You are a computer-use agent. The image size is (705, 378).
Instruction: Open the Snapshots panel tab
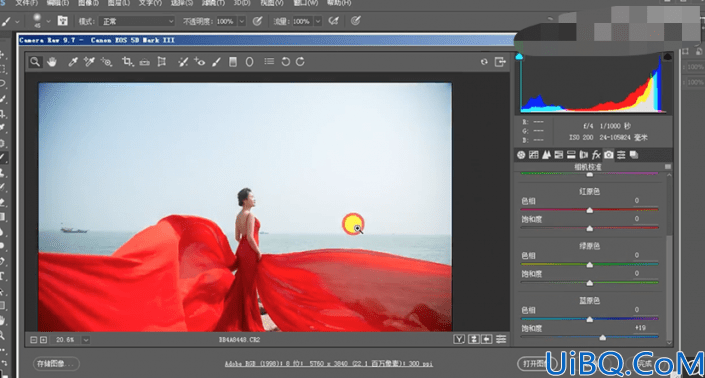tap(634, 155)
